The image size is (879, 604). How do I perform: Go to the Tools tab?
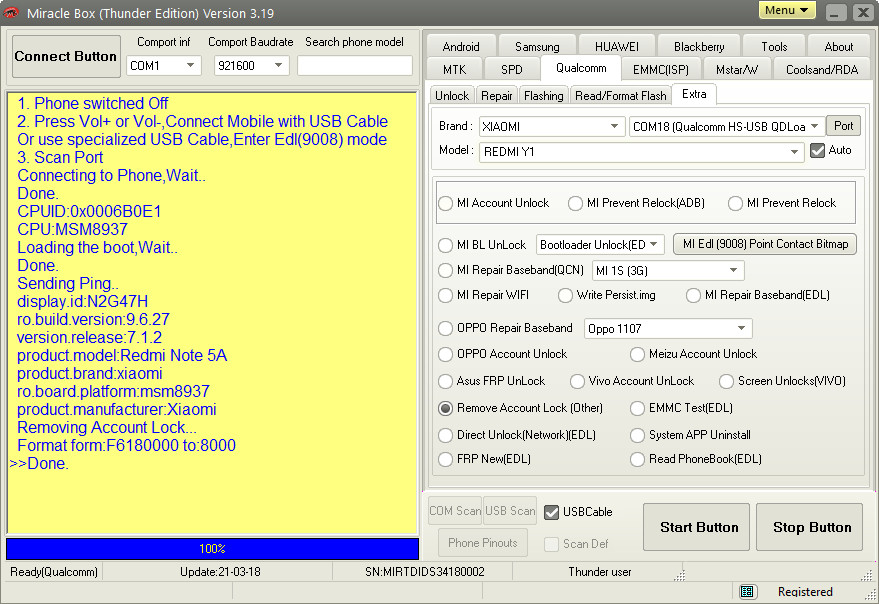774,47
